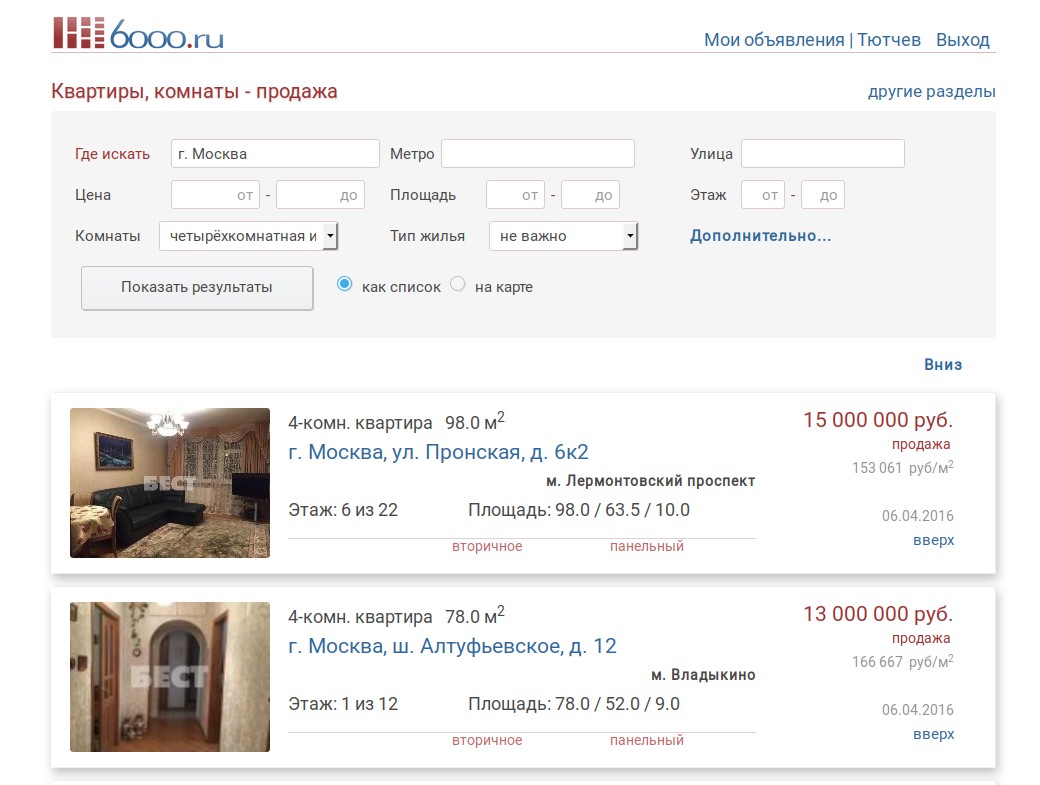Click м. Лермонтовский проспект label
Viewport: 1040px width, 785px height.
[651, 481]
